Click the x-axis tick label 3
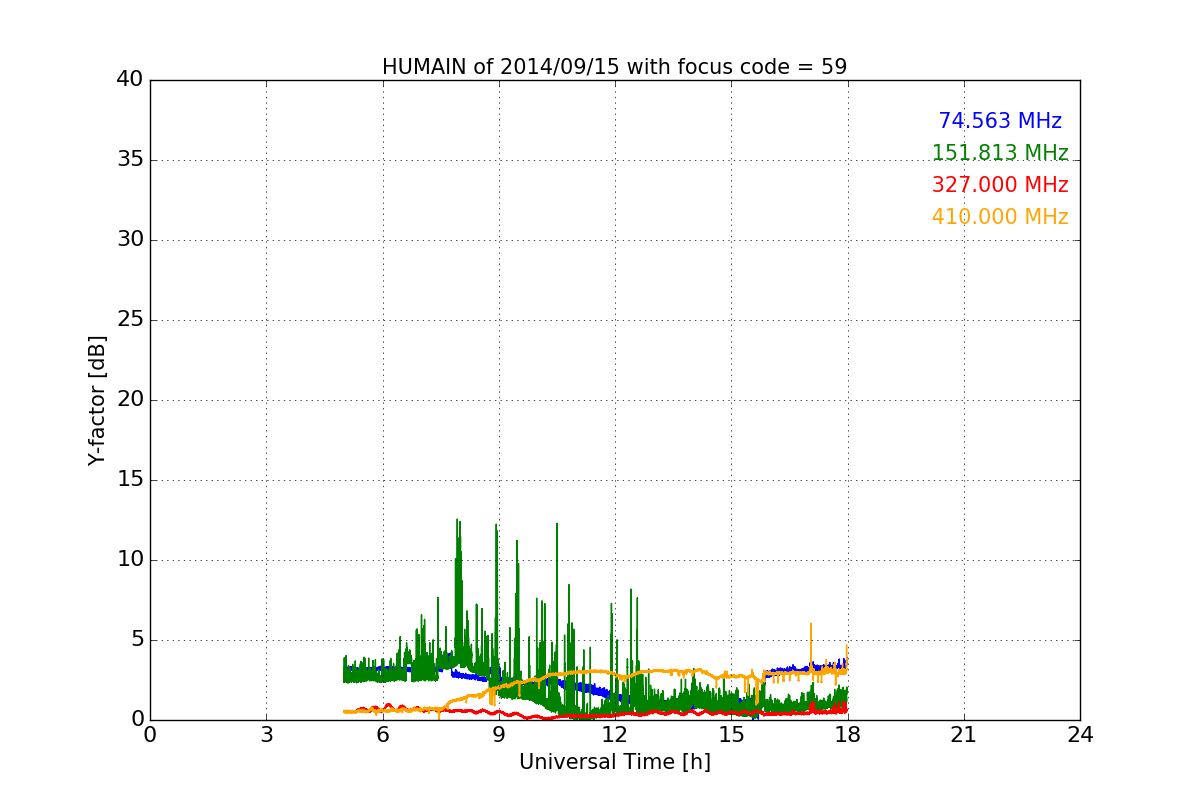 266,735
